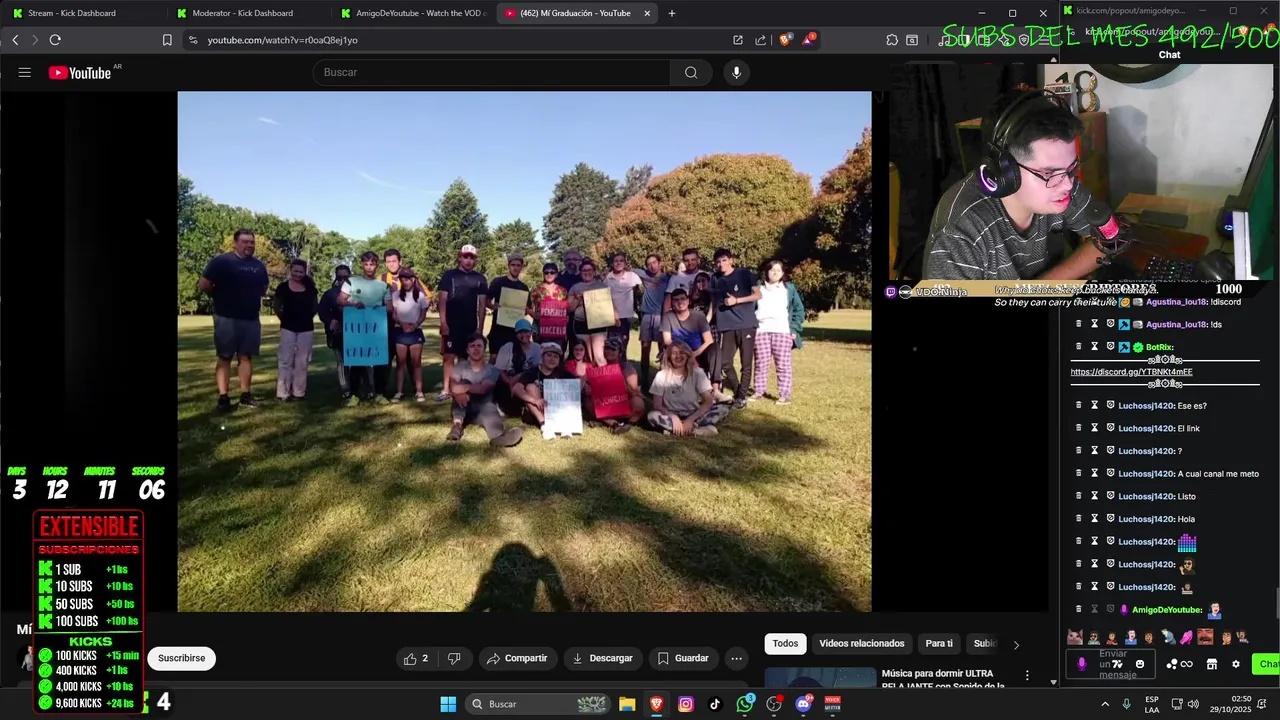The width and height of the screenshot is (1280, 720).
Task: Open the Brave Shields lion icon
Action: [785, 40]
